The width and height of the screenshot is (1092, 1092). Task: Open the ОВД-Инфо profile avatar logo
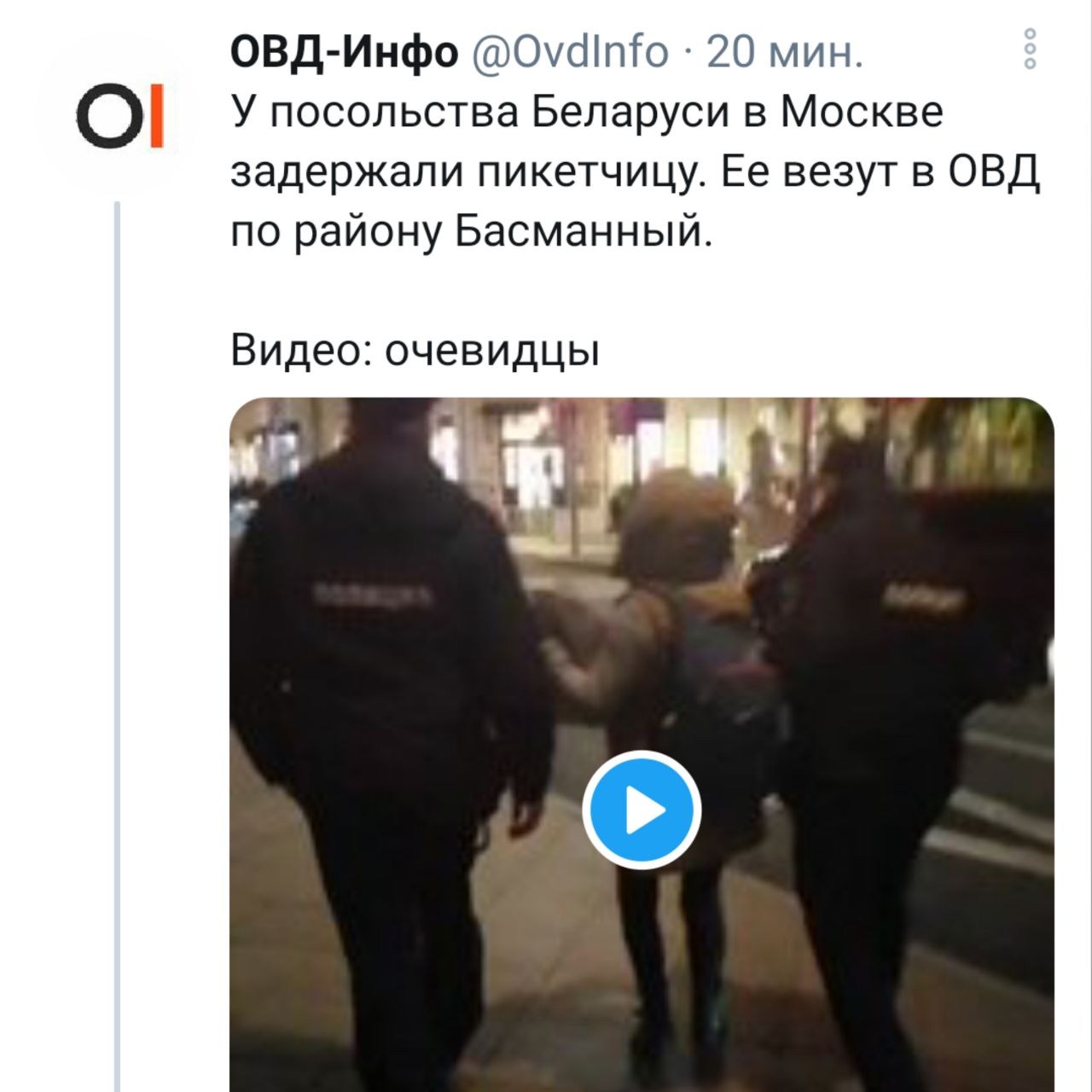(x=119, y=115)
